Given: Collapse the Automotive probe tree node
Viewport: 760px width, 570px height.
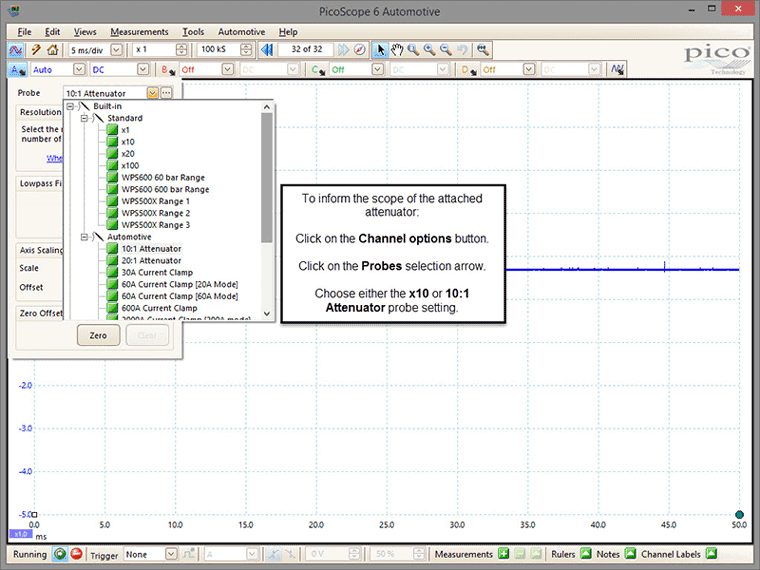Looking at the screenshot, I should tap(84, 237).
